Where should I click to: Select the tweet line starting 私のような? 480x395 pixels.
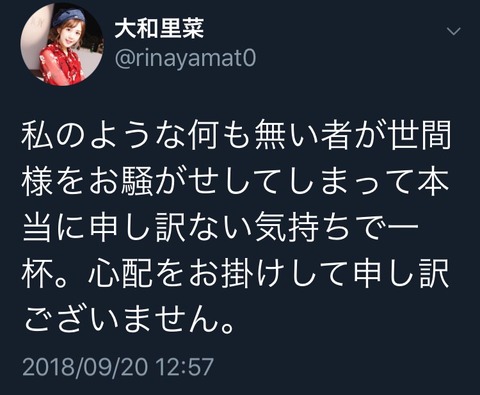point(236,136)
